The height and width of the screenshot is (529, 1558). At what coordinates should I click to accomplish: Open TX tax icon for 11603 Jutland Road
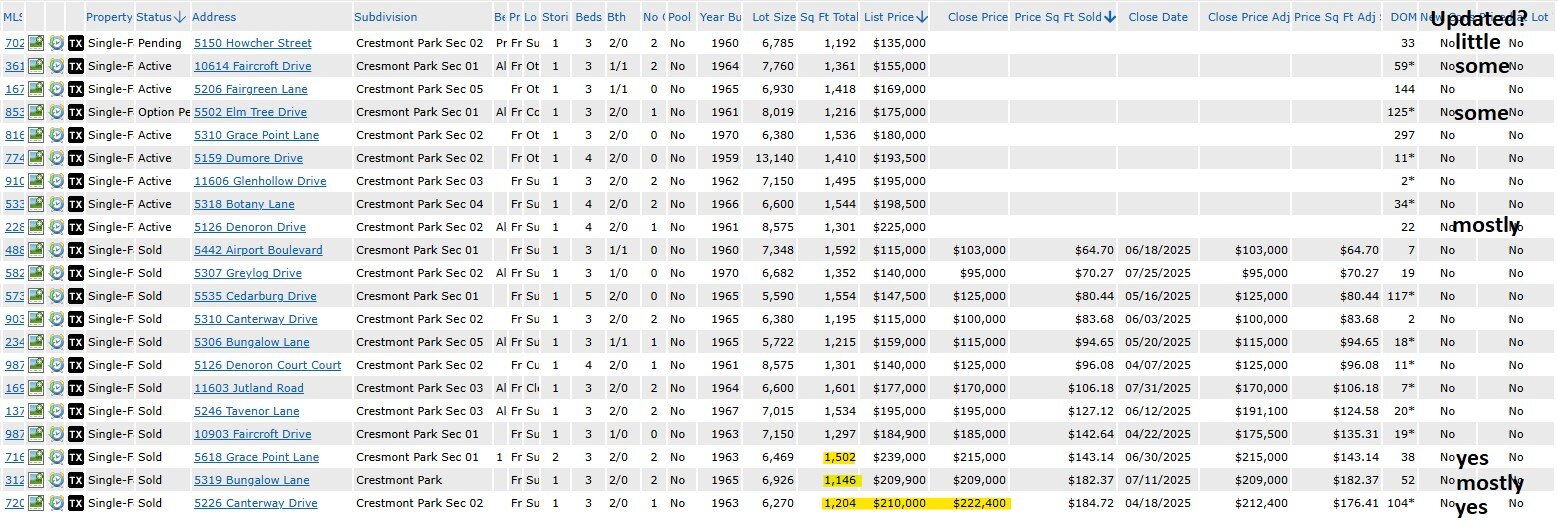pyautogui.click(x=76, y=388)
